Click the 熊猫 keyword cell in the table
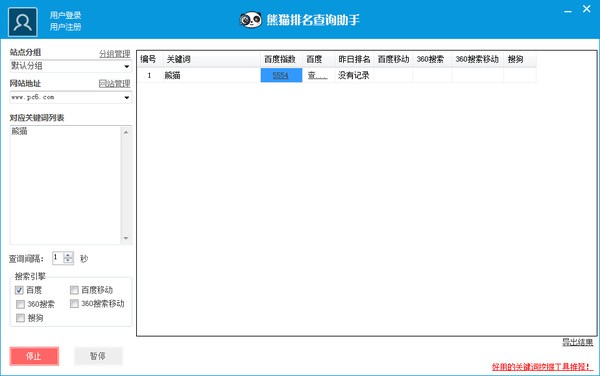 click(x=212, y=75)
